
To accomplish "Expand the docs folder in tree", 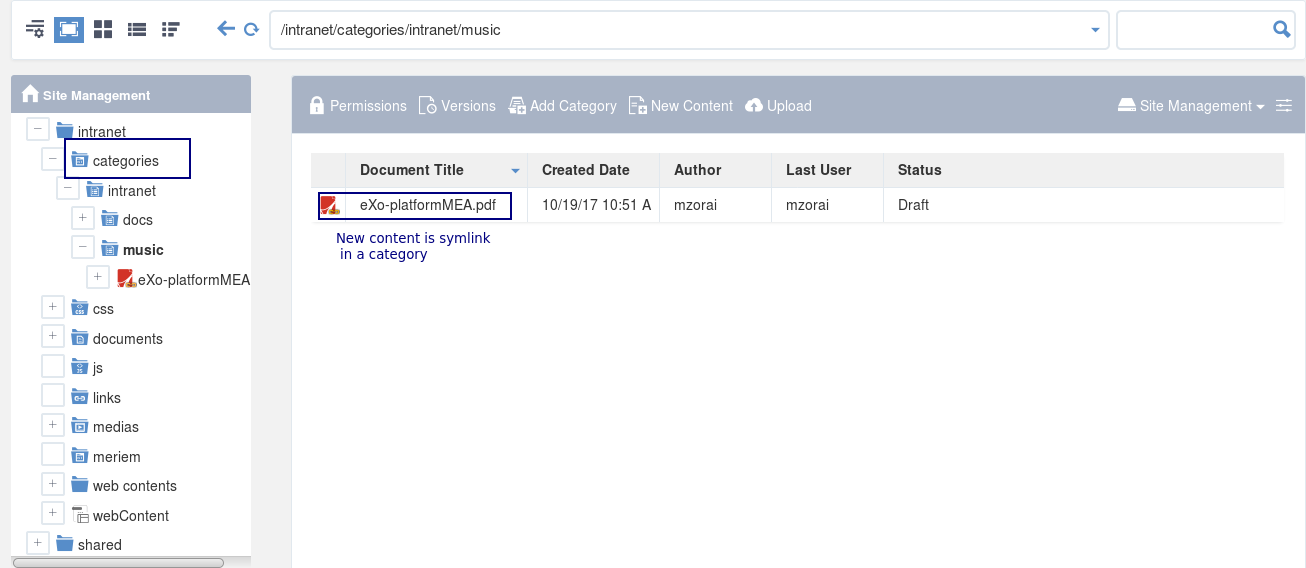I will 84,219.
